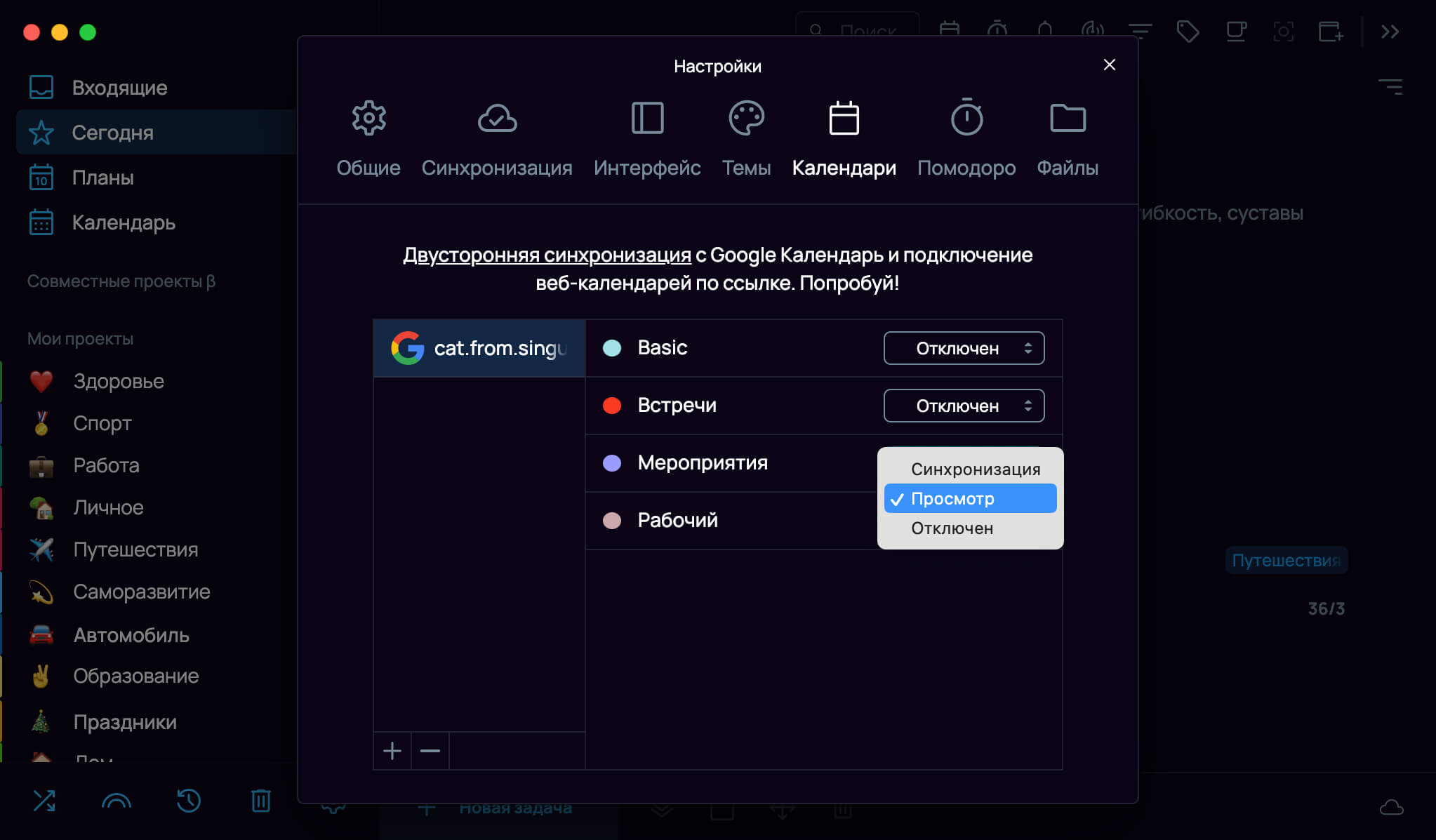Screen dimensions: 1436x840
Task: Open Совместные проекты section
Action: tap(121, 281)
